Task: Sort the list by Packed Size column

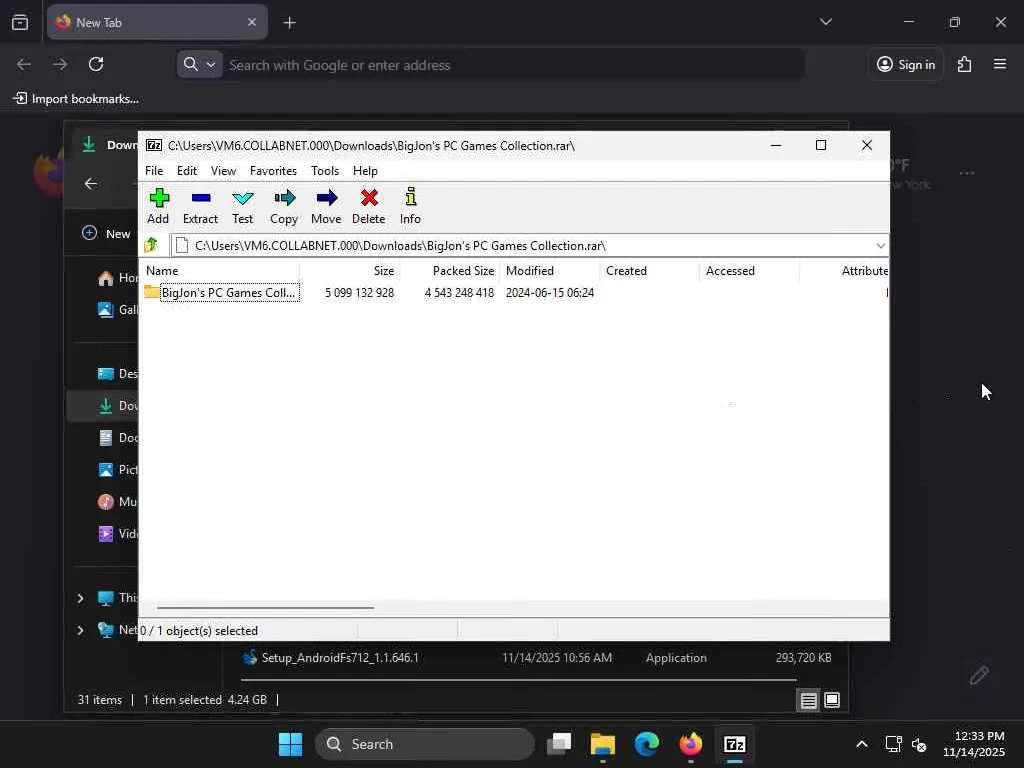Action: coord(450,270)
